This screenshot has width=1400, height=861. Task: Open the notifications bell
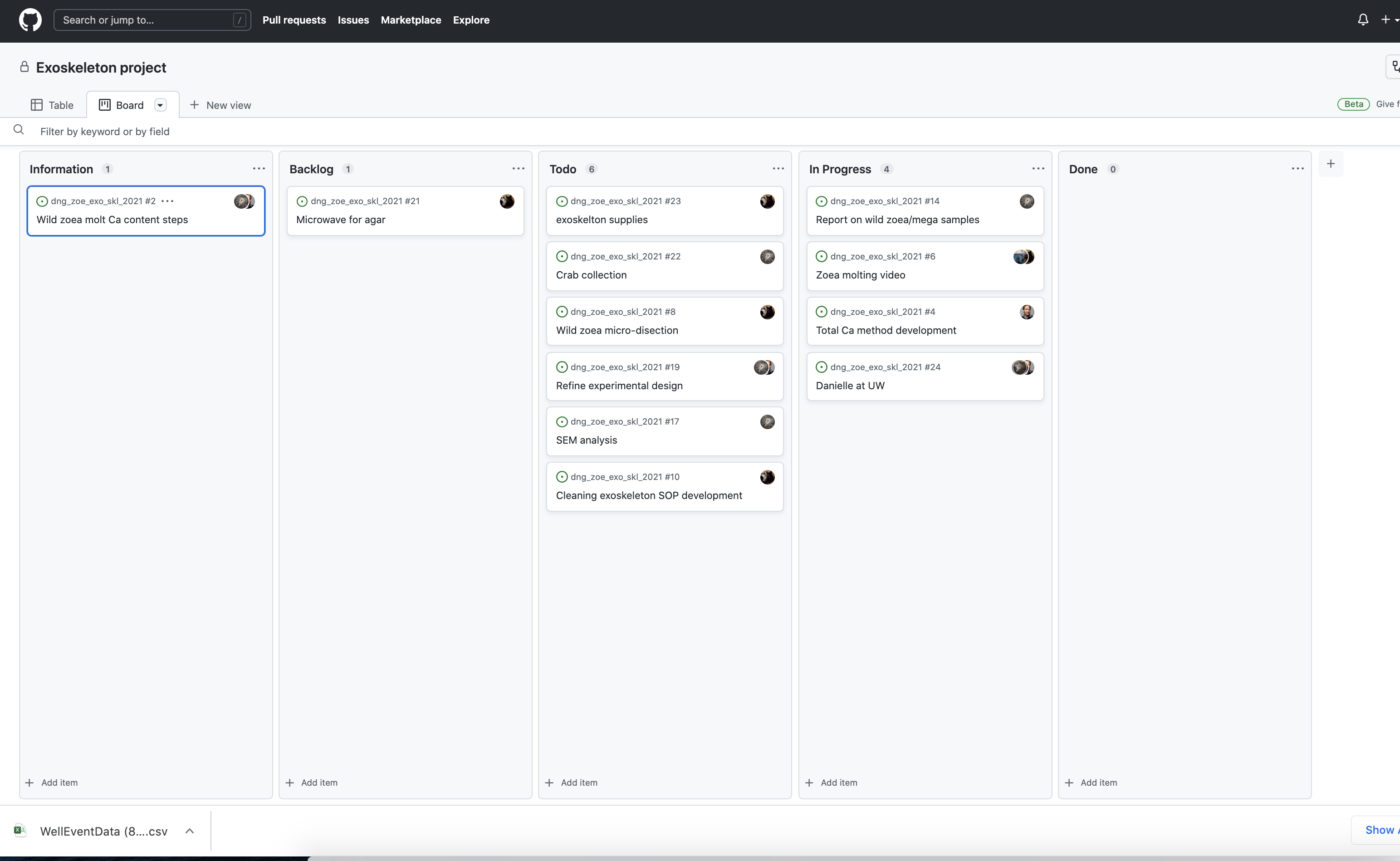click(x=1362, y=20)
